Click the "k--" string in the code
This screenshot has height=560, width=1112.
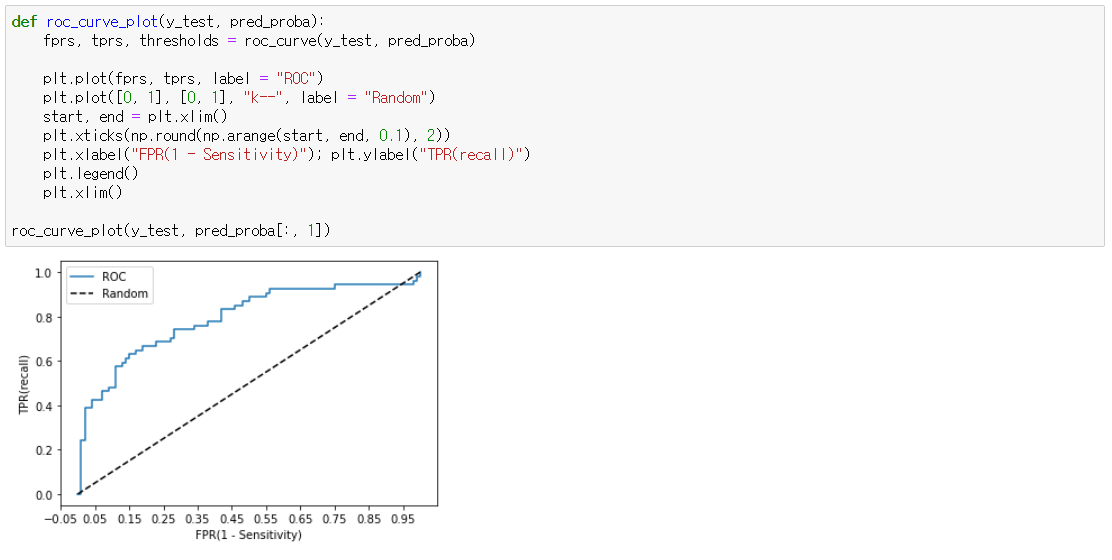[265, 98]
